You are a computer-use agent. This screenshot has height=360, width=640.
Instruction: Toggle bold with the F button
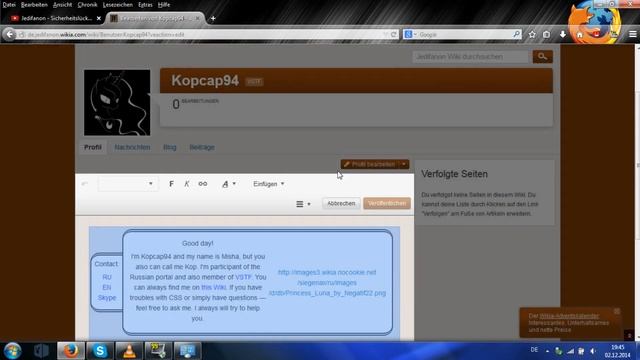coord(171,184)
